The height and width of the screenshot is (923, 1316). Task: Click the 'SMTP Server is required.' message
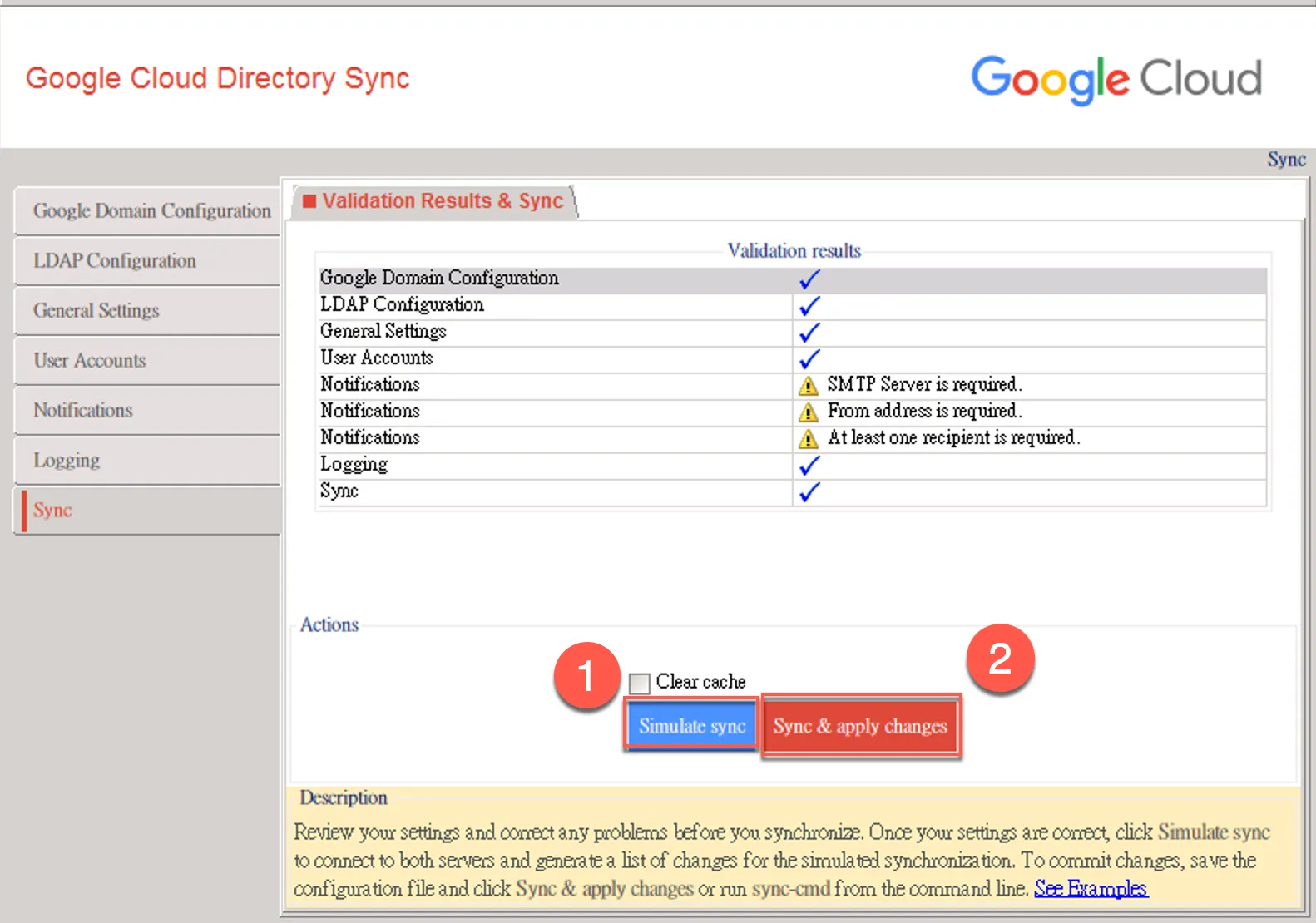pyautogui.click(x=924, y=385)
